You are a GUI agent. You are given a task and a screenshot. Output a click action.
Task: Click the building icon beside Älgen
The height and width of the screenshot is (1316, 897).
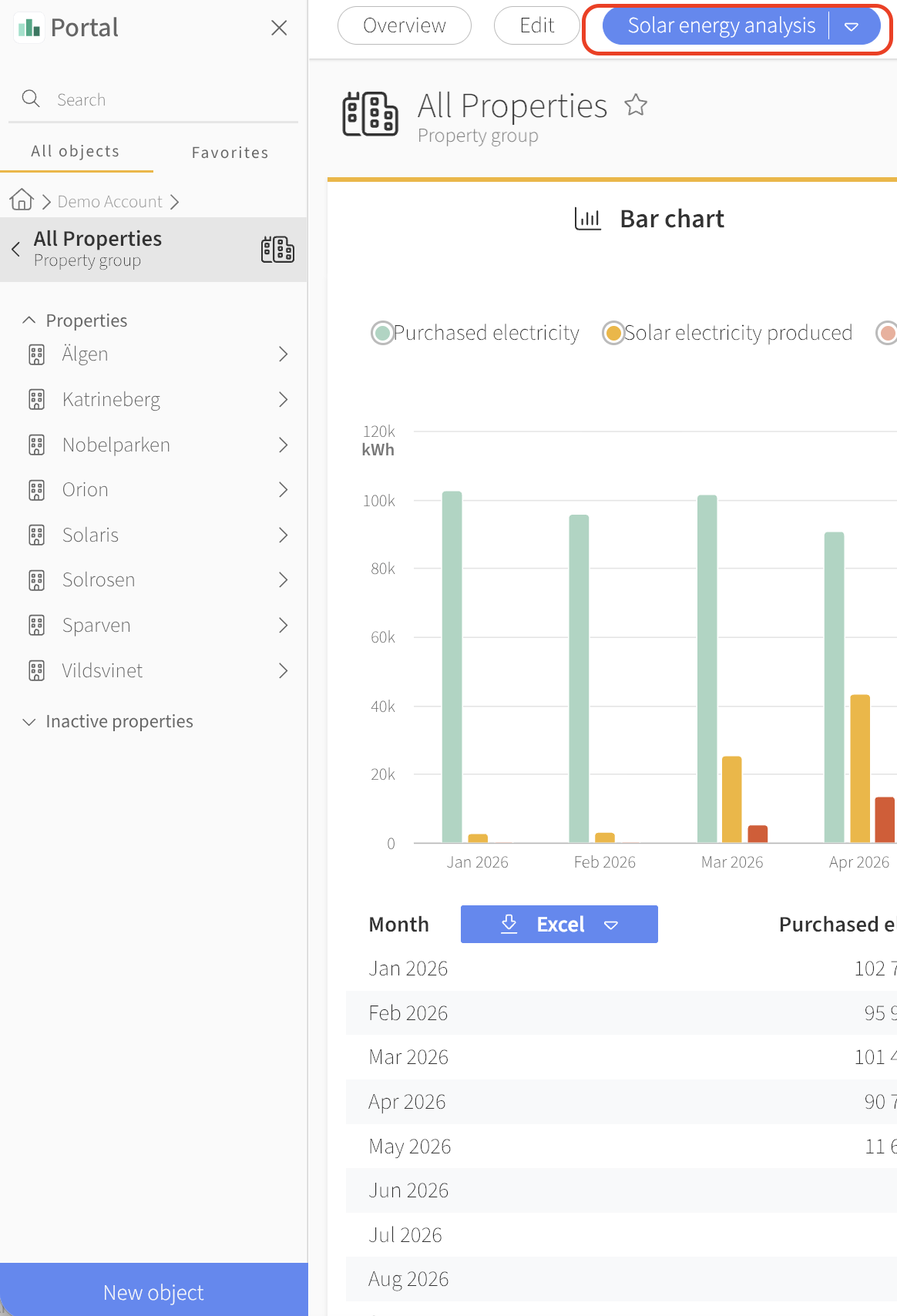(37, 354)
